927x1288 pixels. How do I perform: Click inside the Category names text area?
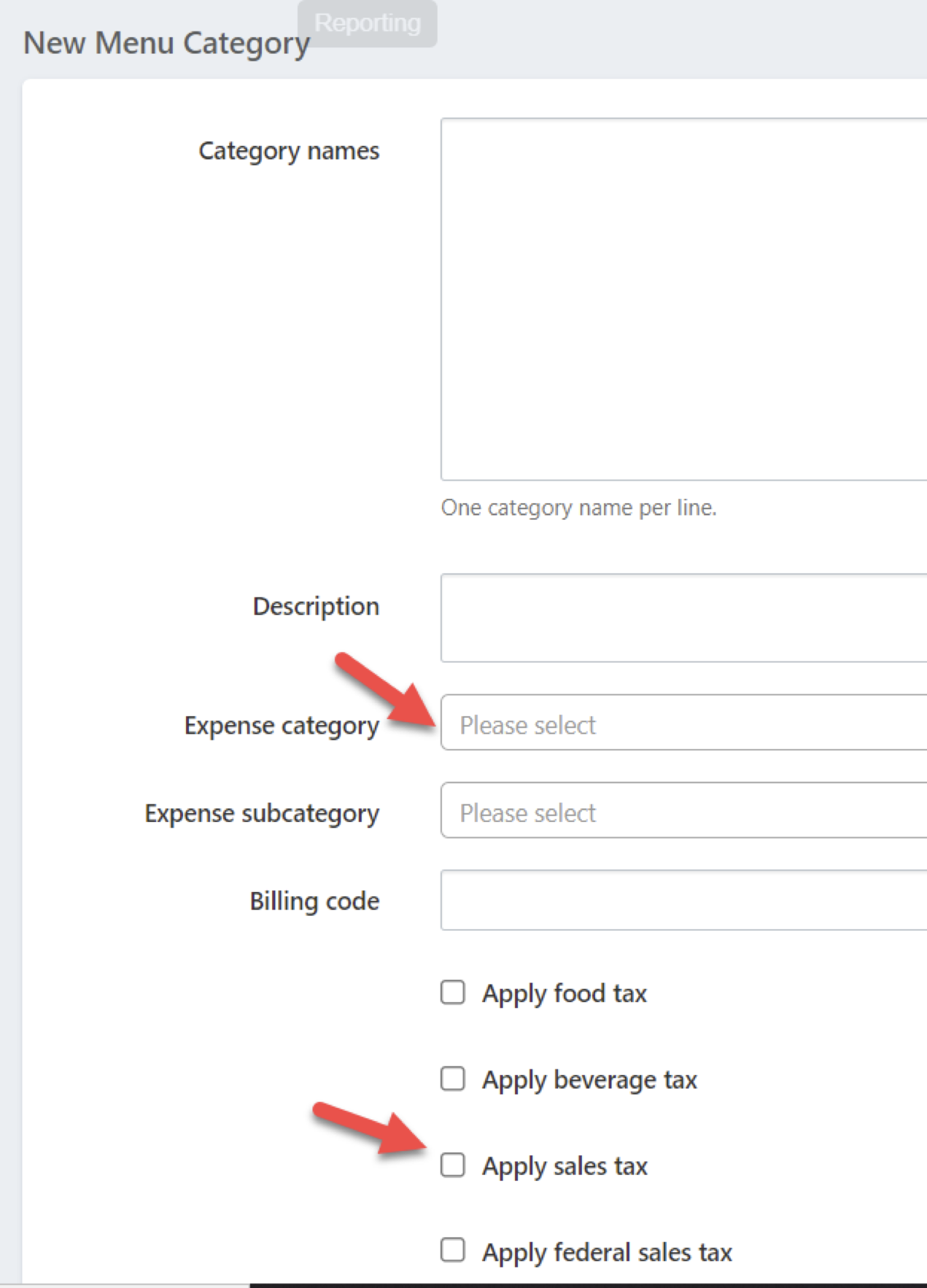point(683,299)
